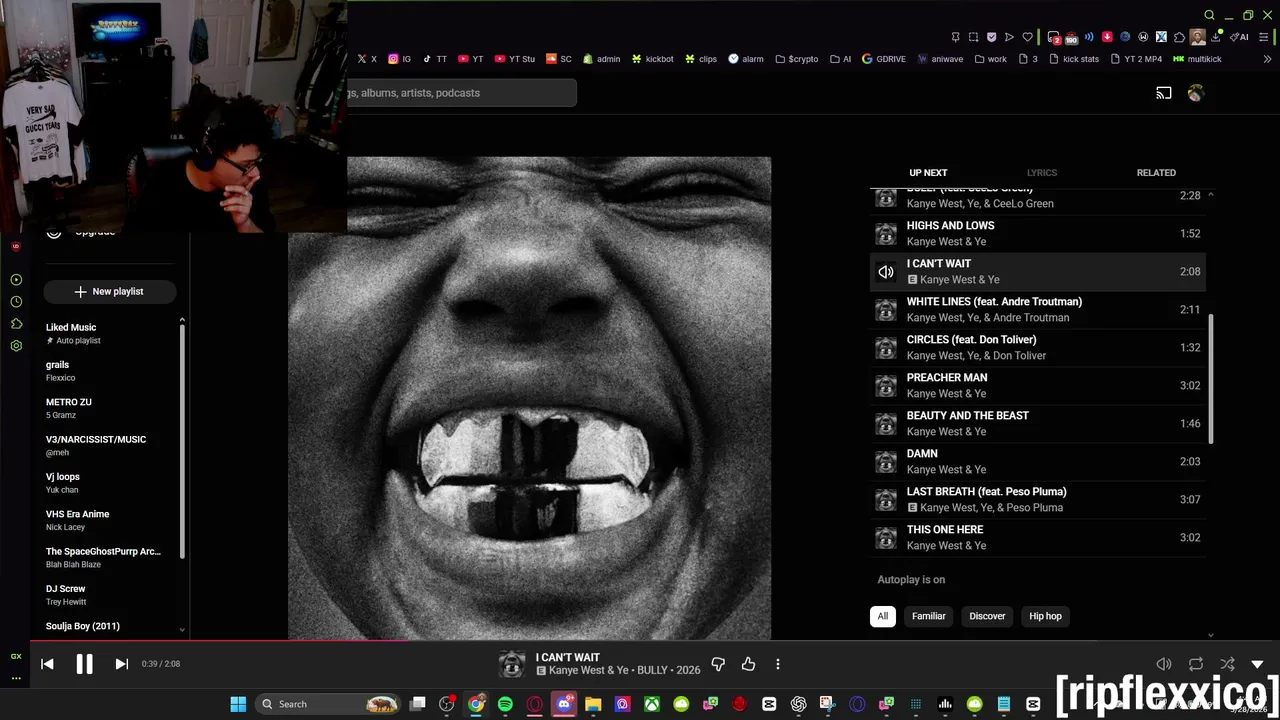Click the search songs, albums, artists field
The width and height of the screenshot is (1280, 720).
point(462,93)
